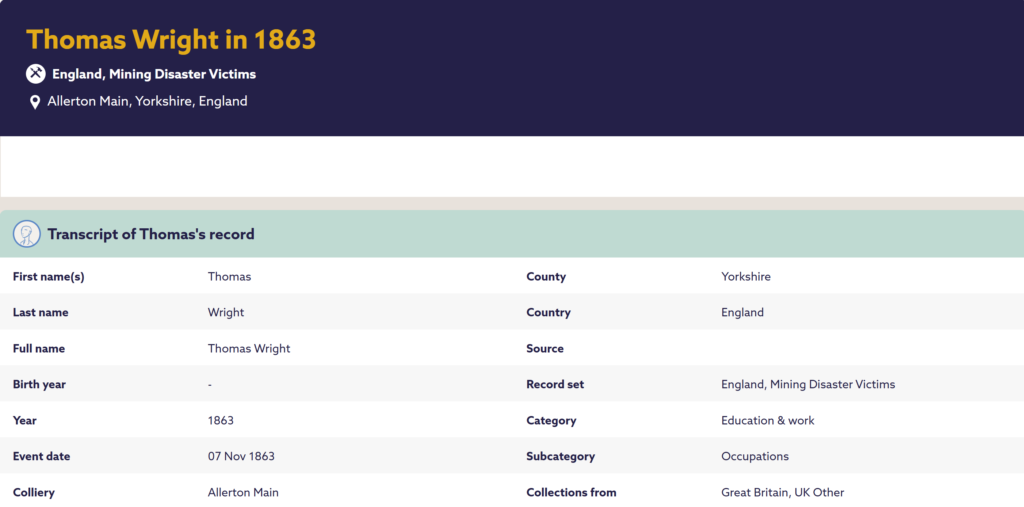Image resolution: width=1024 pixels, height=507 pixels.
Task: Click the Thomas Wright in 1863 title
Action: point(170,40)
